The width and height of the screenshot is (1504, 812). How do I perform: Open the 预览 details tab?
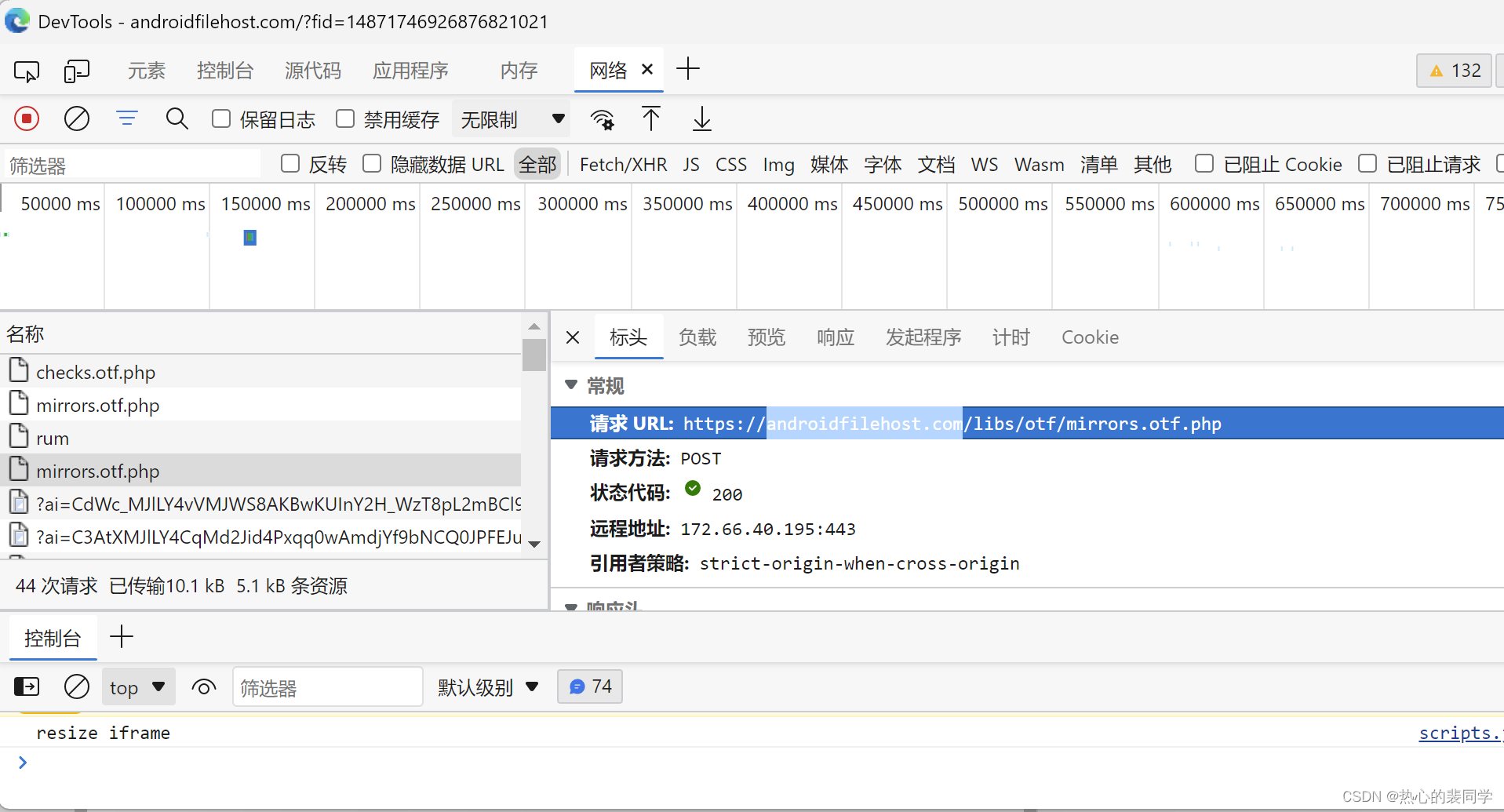[767, 337]
